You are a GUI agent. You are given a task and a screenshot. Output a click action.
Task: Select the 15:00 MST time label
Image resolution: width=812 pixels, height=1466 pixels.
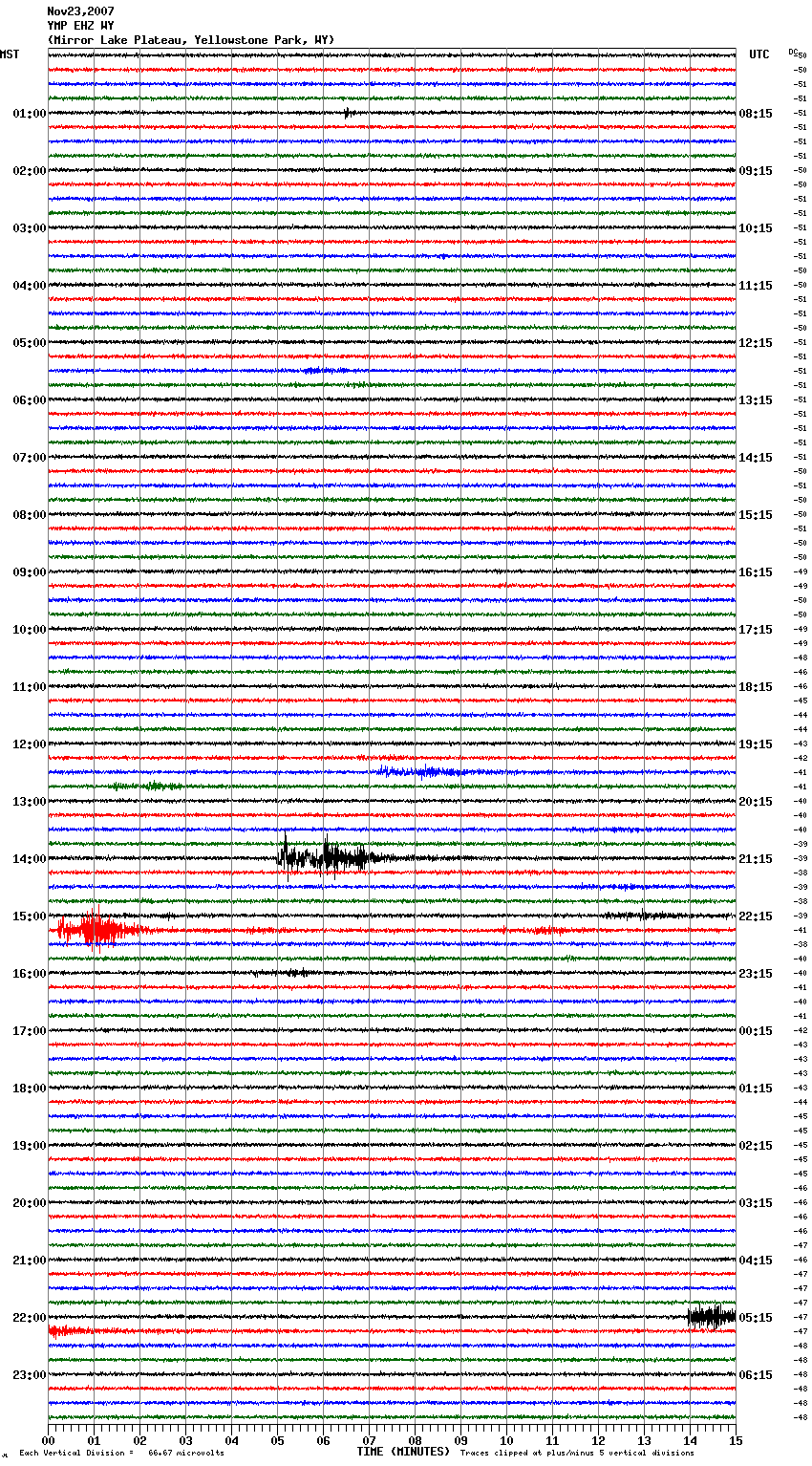(x=30, y=916)
